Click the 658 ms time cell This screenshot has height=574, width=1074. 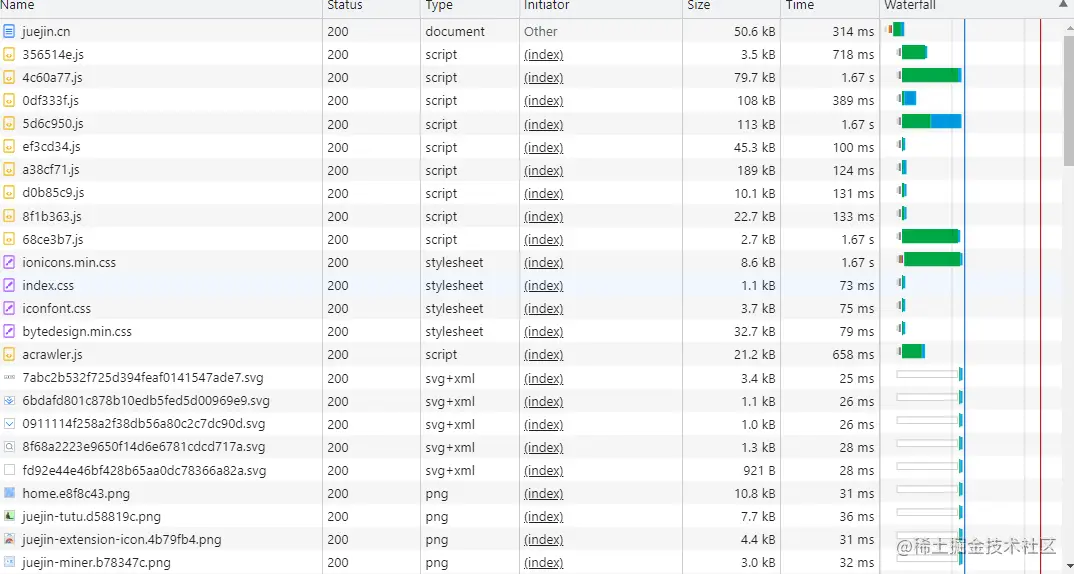point(830,355)
